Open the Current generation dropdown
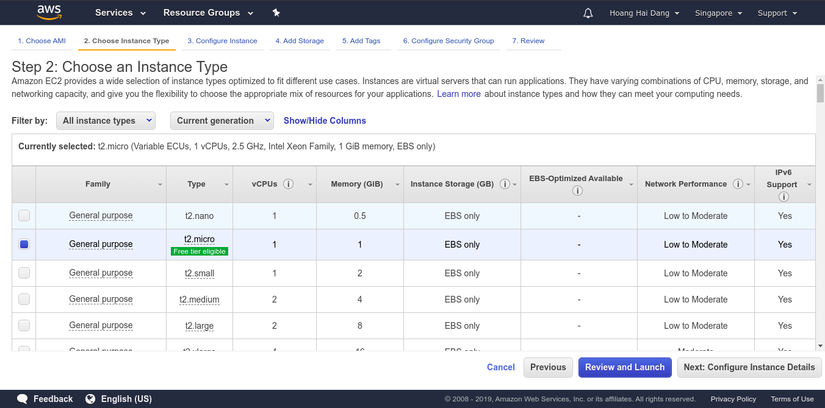Screen dimensions: 825x408 (x=221, y=120)
